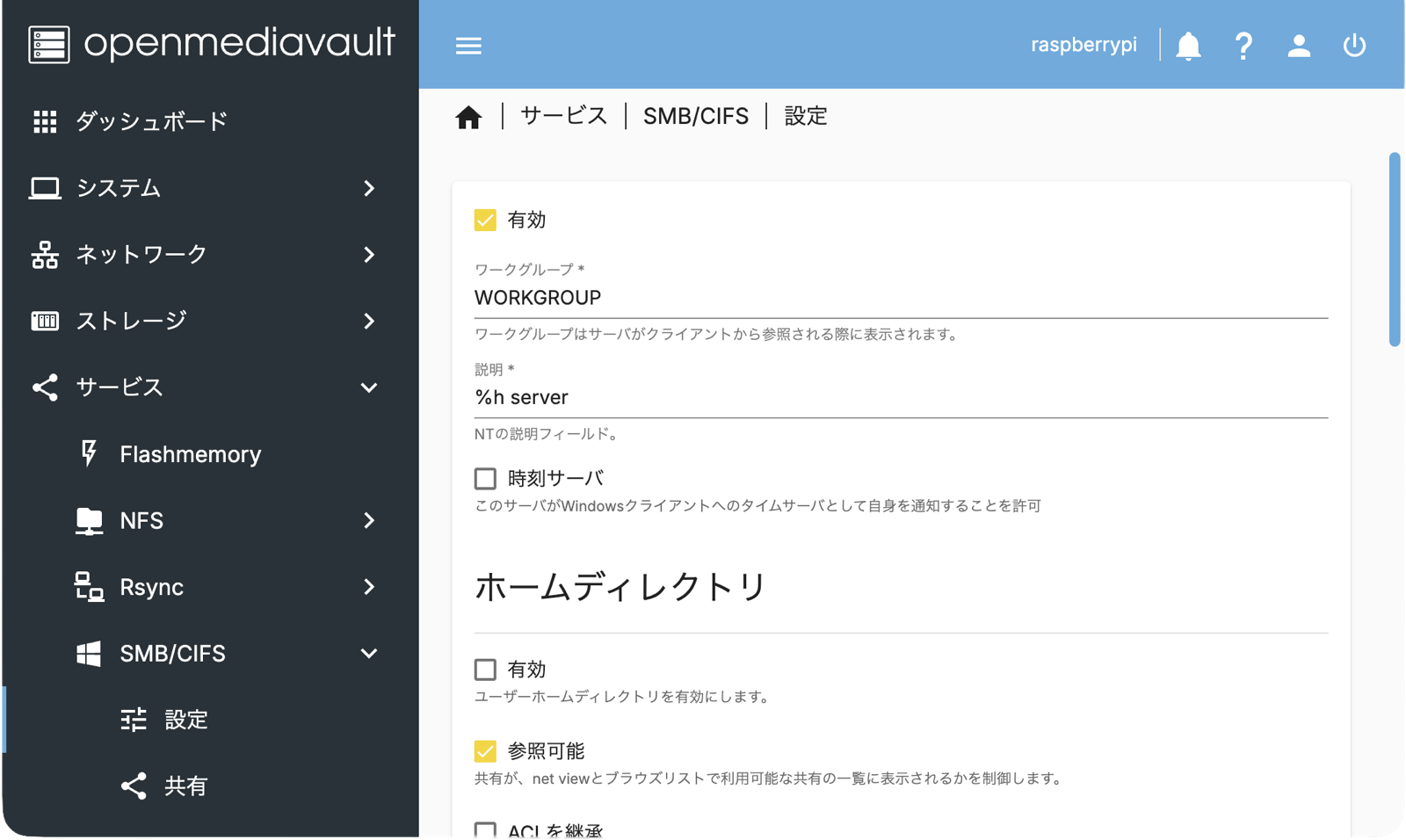Click the hamburger menu icon
The height and width of the screenshot is (840, 1406).
468,46
